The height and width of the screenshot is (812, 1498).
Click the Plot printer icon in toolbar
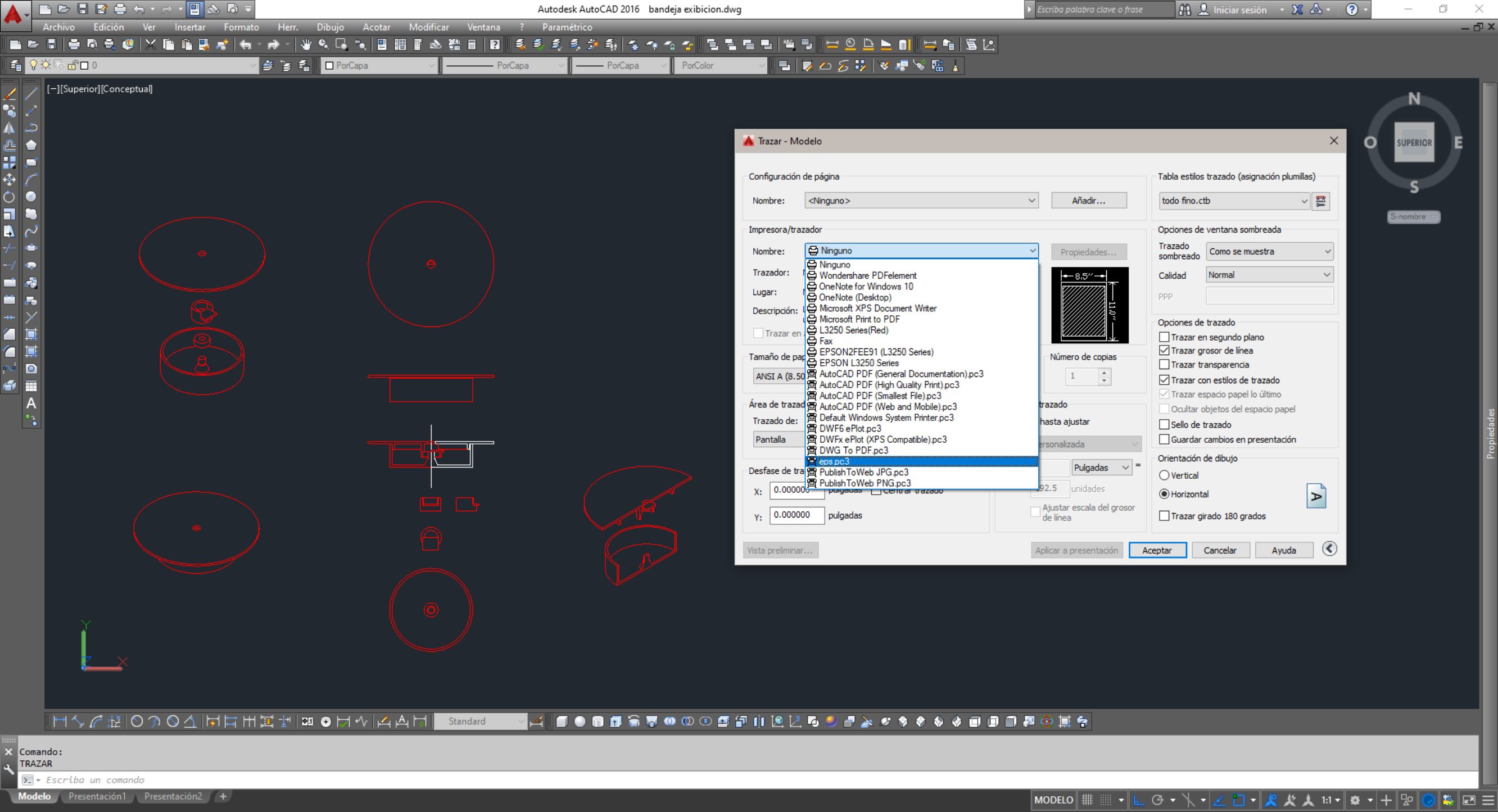coord(74,45)
